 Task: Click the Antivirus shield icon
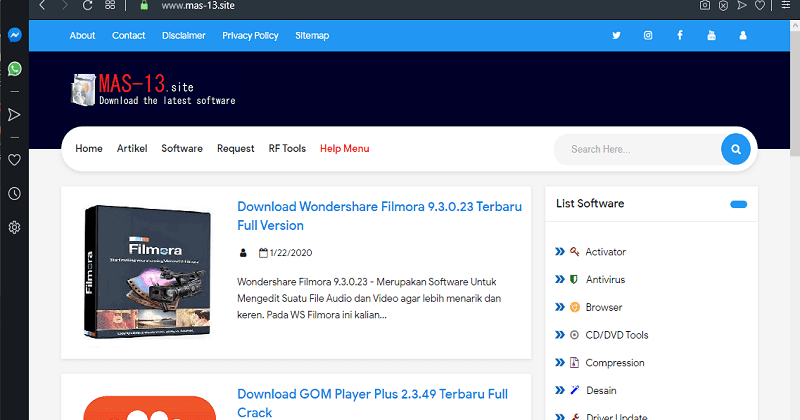pyautogui.click(x=574, y=279)
